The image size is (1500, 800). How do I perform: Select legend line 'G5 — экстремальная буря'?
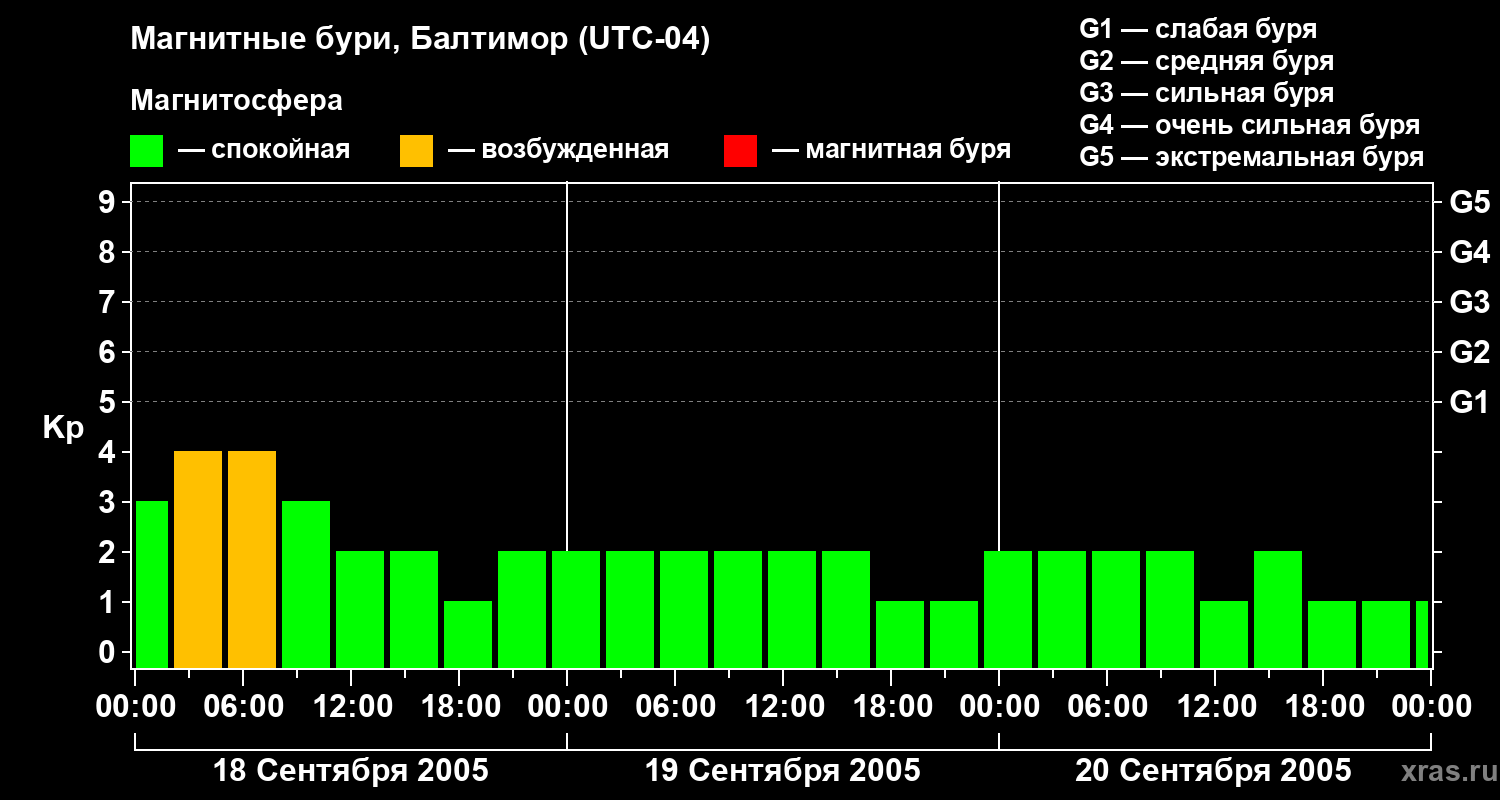coord(1252,157)
